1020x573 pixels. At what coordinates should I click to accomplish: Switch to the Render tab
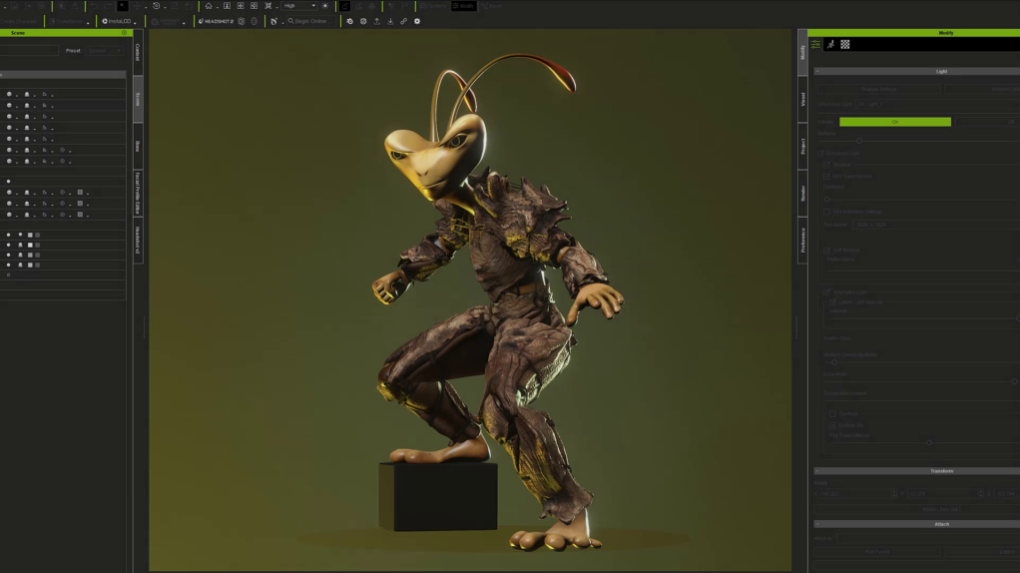click(x=803, y=193)
